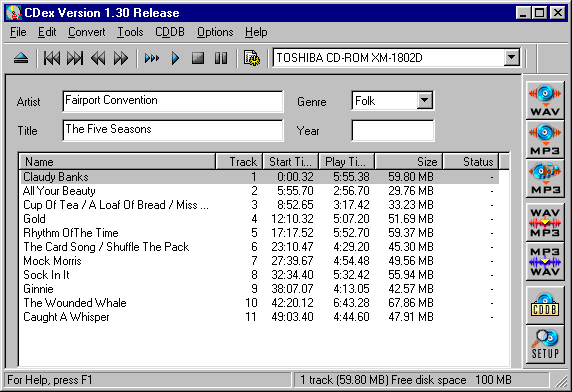Skip to previous track
Viewport: 572px width, 392px height.
coord(52,58)
